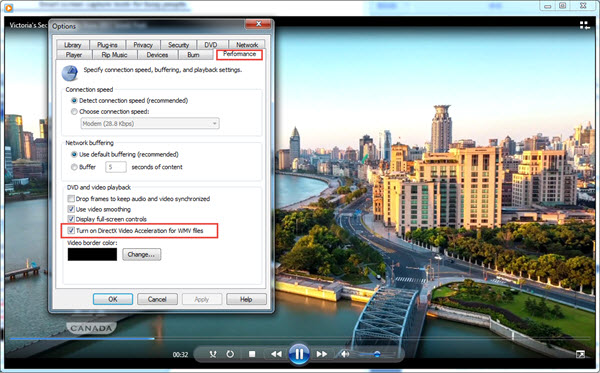Click the full screen view icon
The image size is (600, 373).
point(580,355)
